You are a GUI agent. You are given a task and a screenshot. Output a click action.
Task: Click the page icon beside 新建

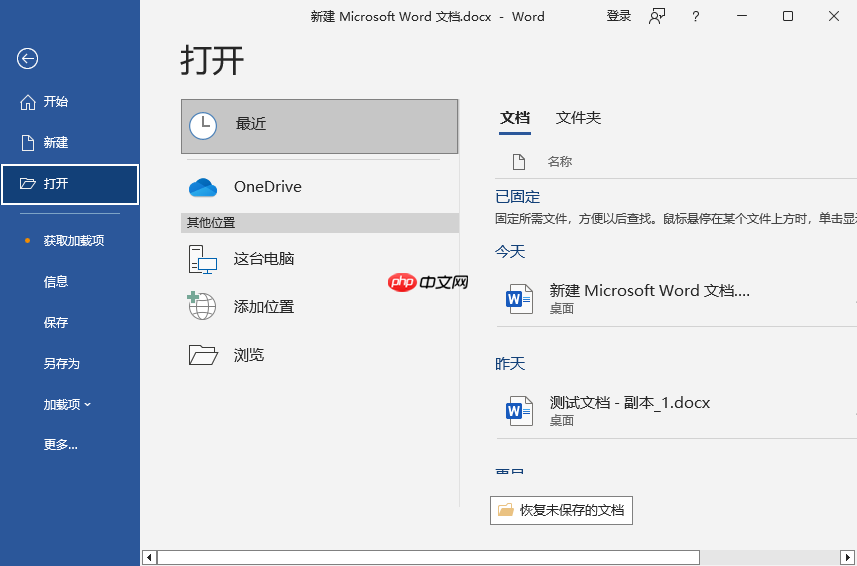coord(28,143)
